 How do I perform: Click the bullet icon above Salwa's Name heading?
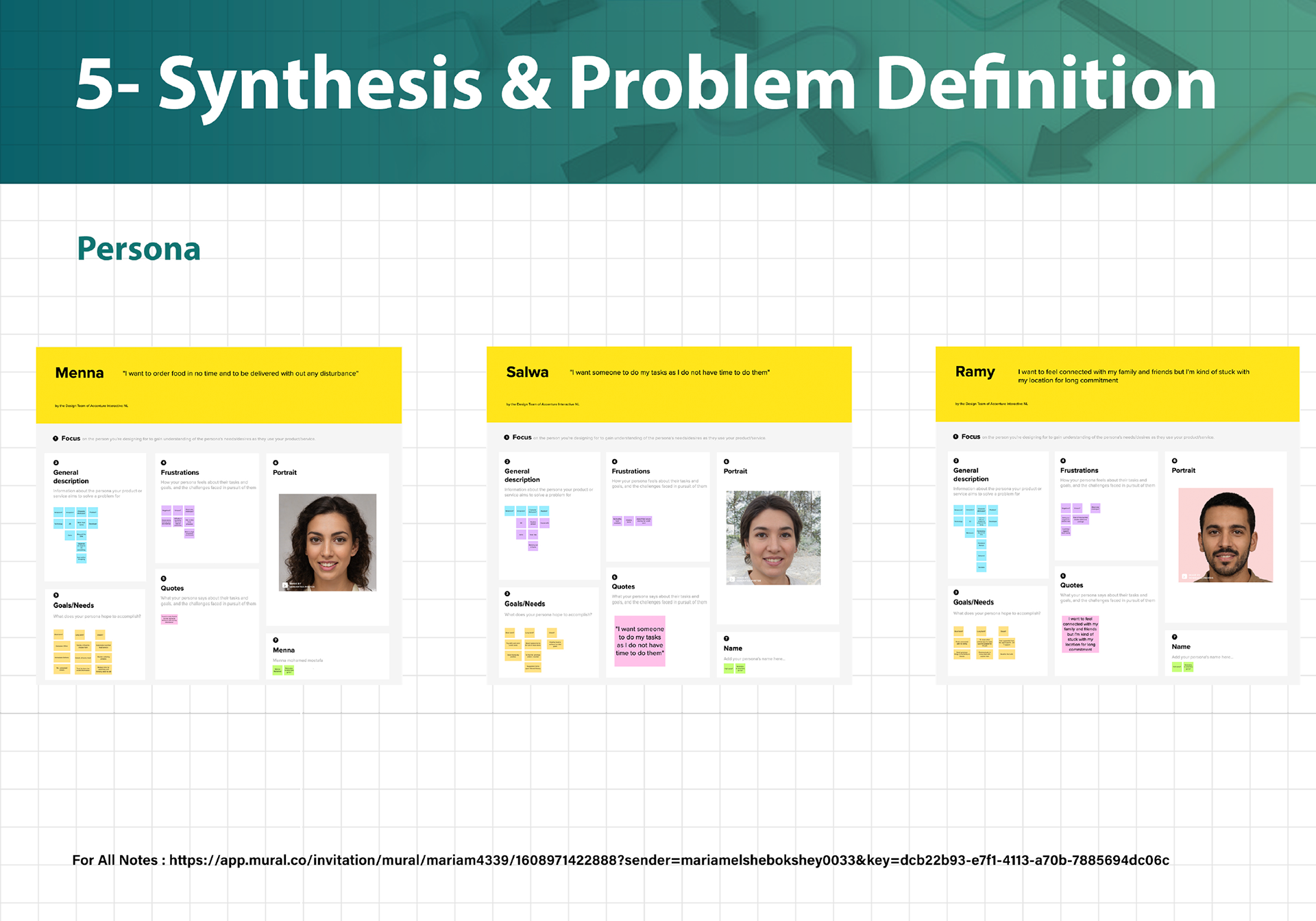[727, 639]
